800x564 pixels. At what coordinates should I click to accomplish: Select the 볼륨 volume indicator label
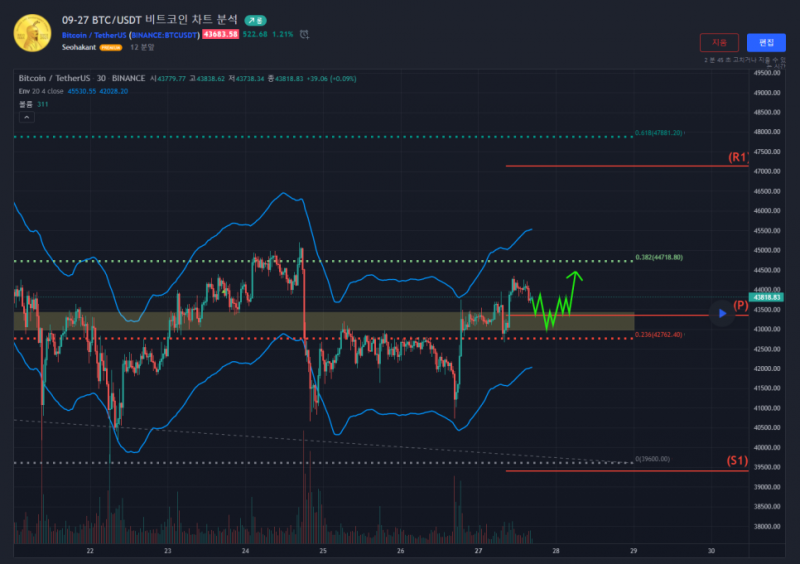click(x=26, y=103)
